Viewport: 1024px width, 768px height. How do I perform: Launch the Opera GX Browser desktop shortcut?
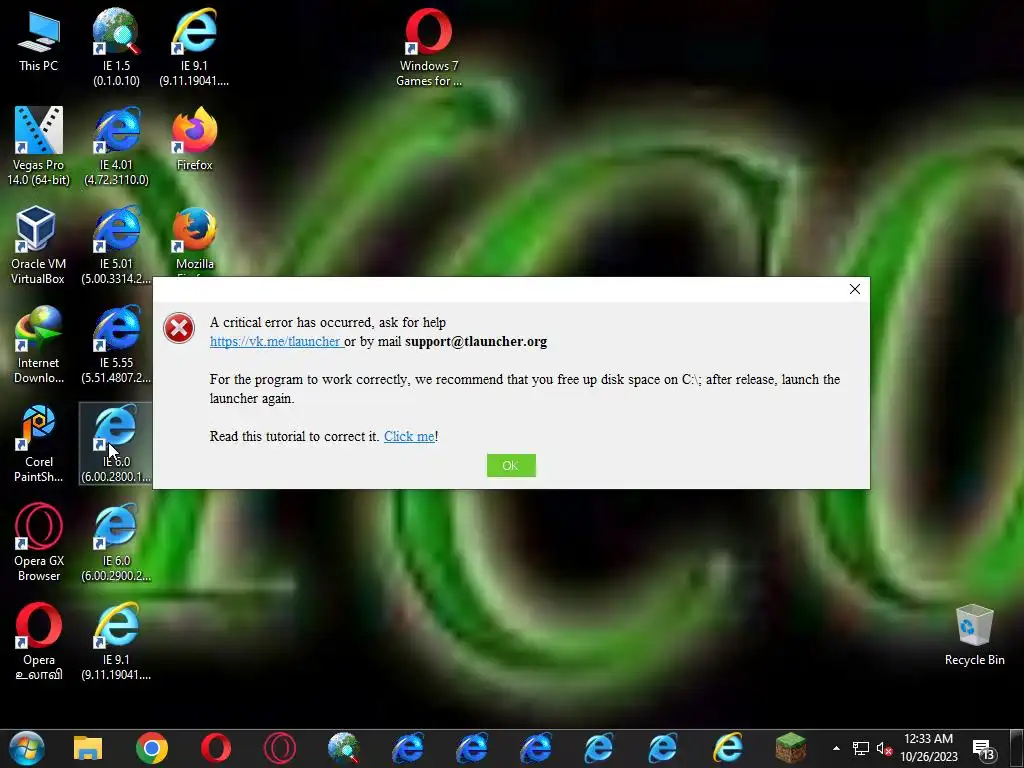click(39, 543)
